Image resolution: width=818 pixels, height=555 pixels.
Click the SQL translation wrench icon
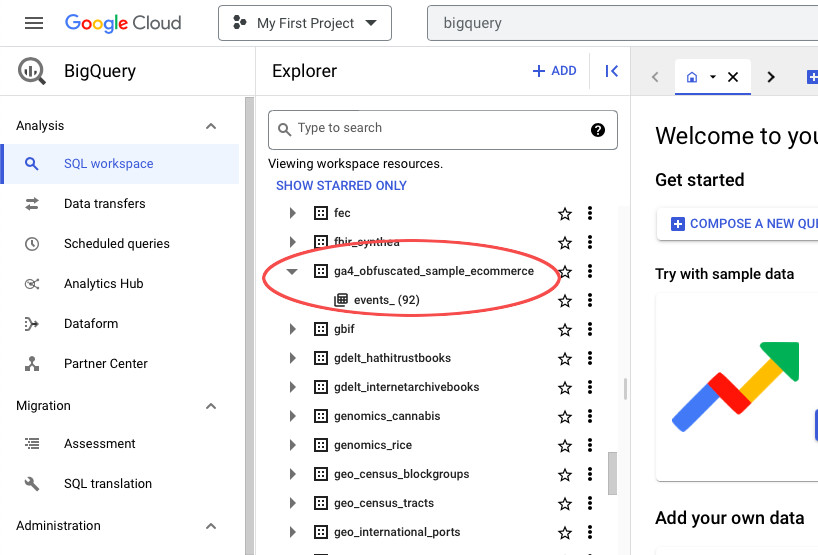32,484
